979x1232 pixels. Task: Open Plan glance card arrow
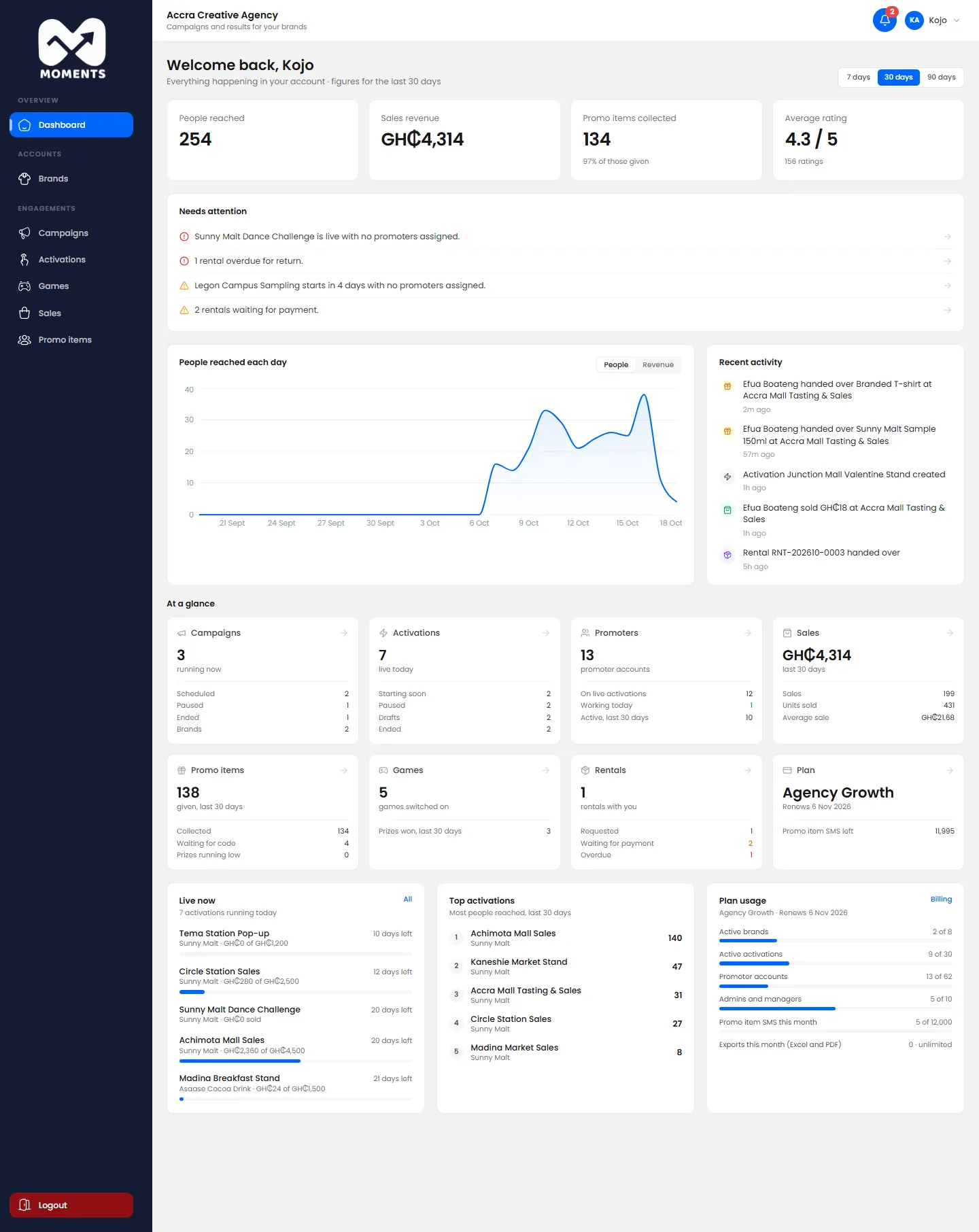point(950,770)
